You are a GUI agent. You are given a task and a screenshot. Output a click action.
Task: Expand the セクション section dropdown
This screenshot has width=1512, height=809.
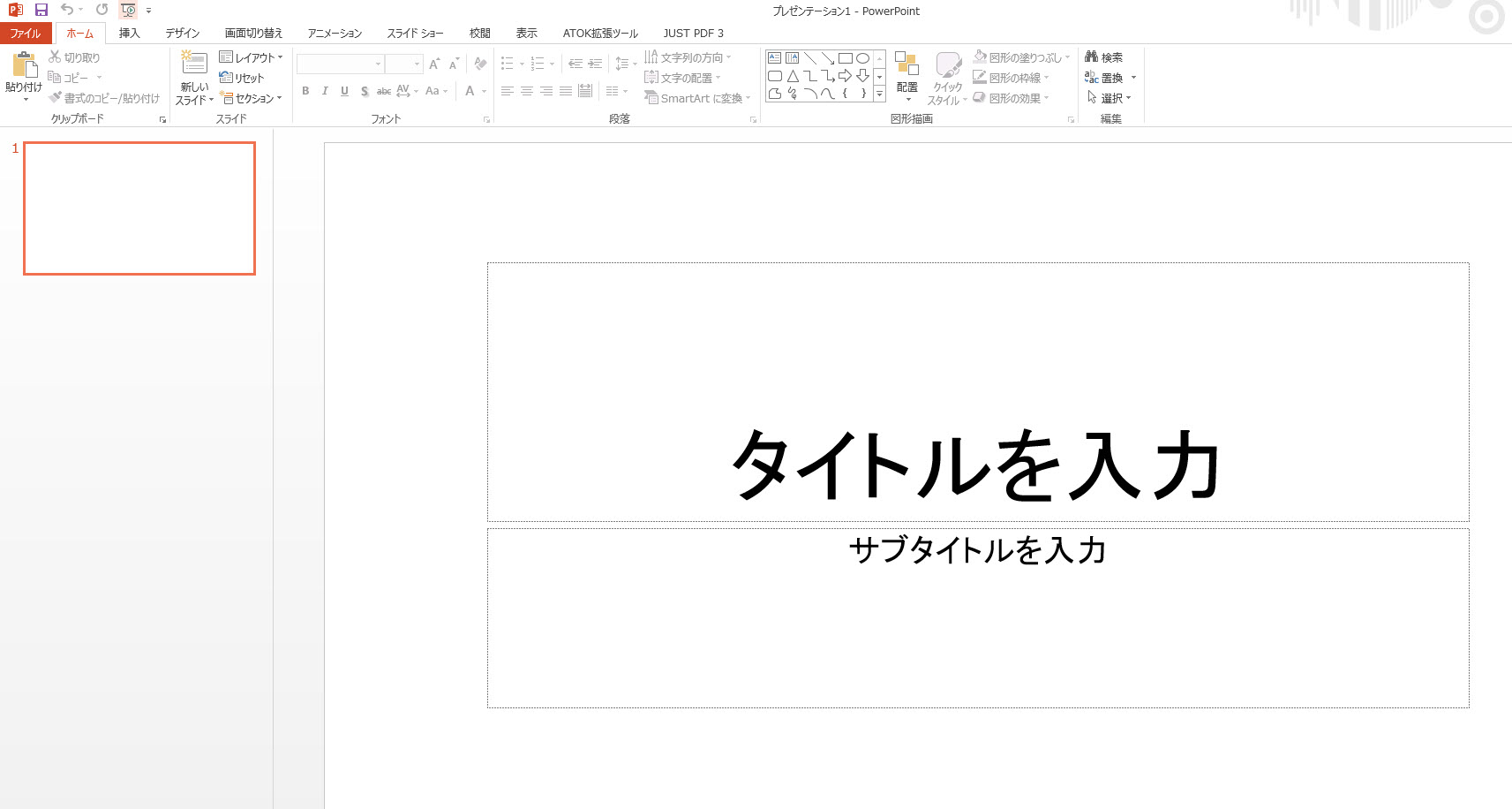(252, 98)
